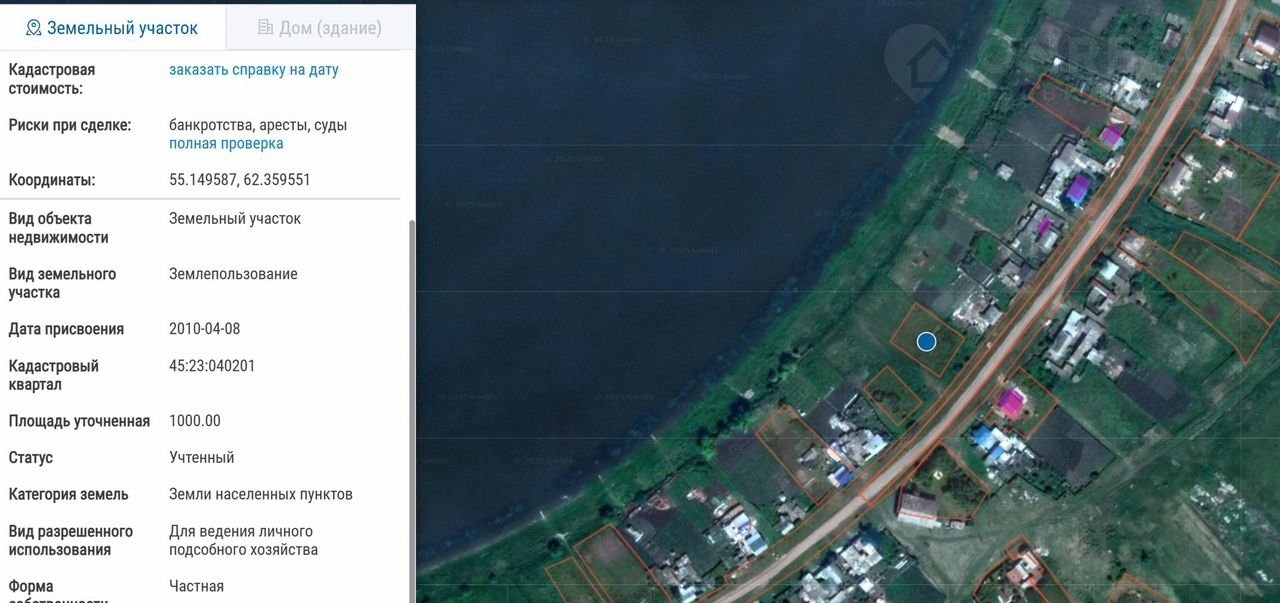Click the assignment date 2010-04-08
This screenshot has width=1280, height=603.
204,329
